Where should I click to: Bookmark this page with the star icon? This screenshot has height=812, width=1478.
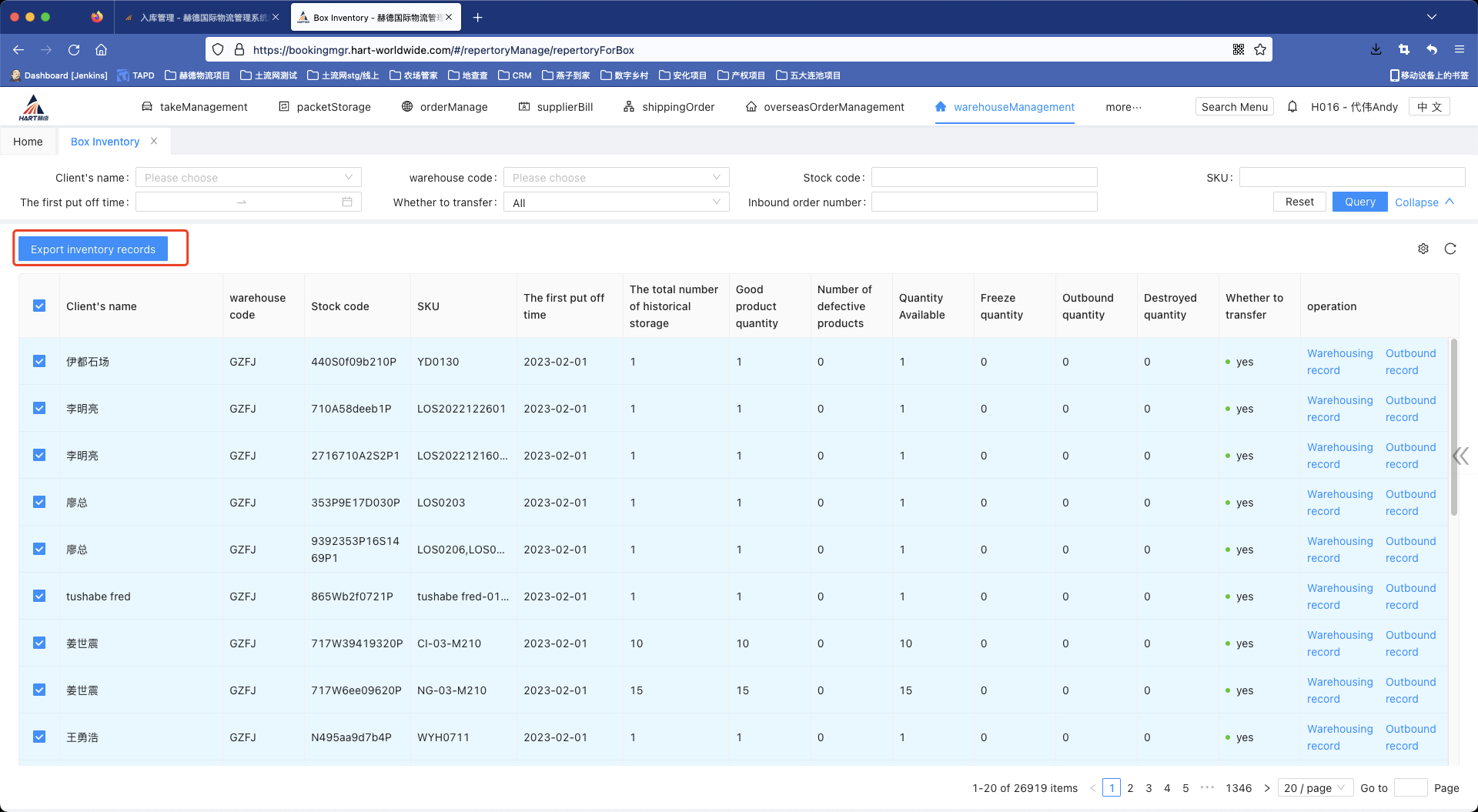coord(1260,49)
